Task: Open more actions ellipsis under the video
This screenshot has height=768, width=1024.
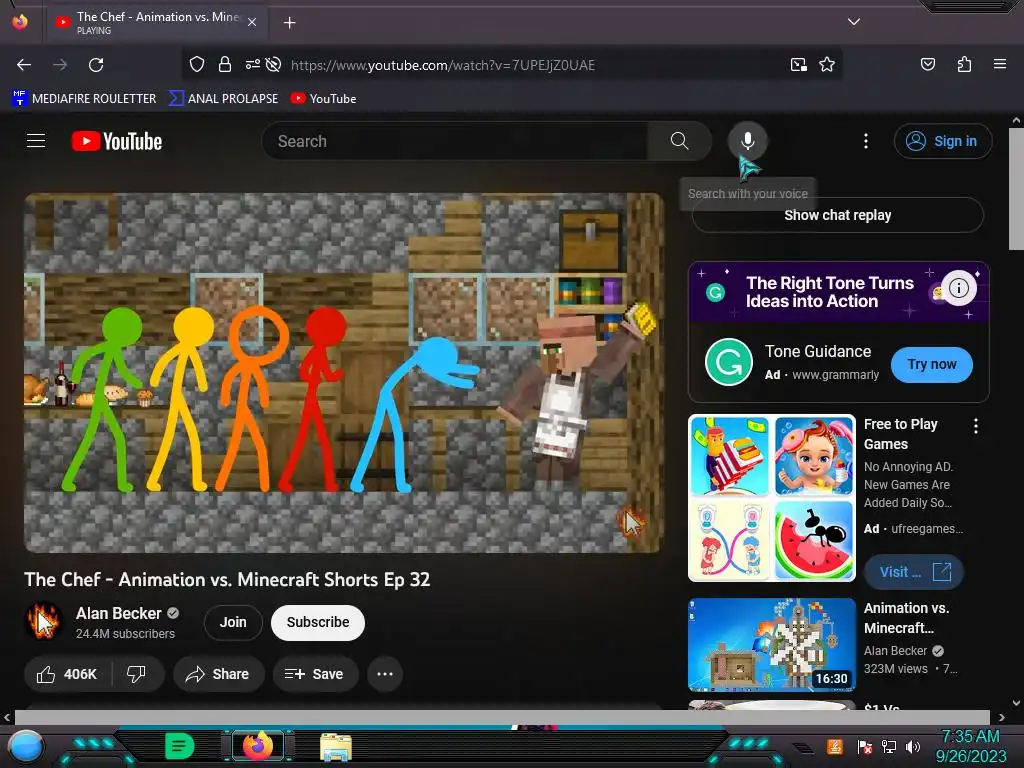Action: tap(385, 674)
